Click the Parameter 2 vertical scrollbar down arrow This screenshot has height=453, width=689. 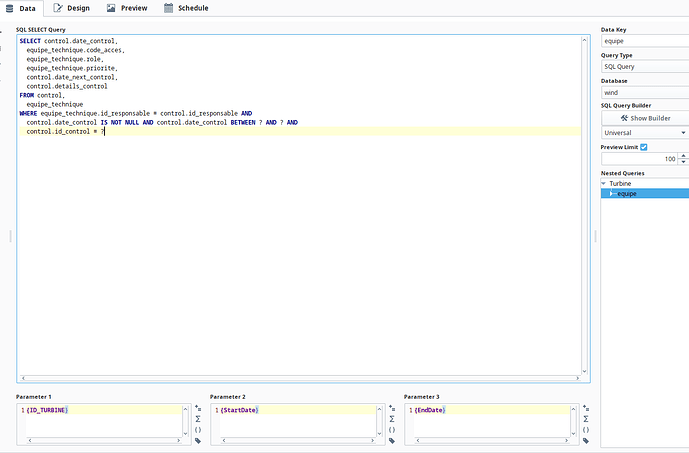(x=379, y=434)
